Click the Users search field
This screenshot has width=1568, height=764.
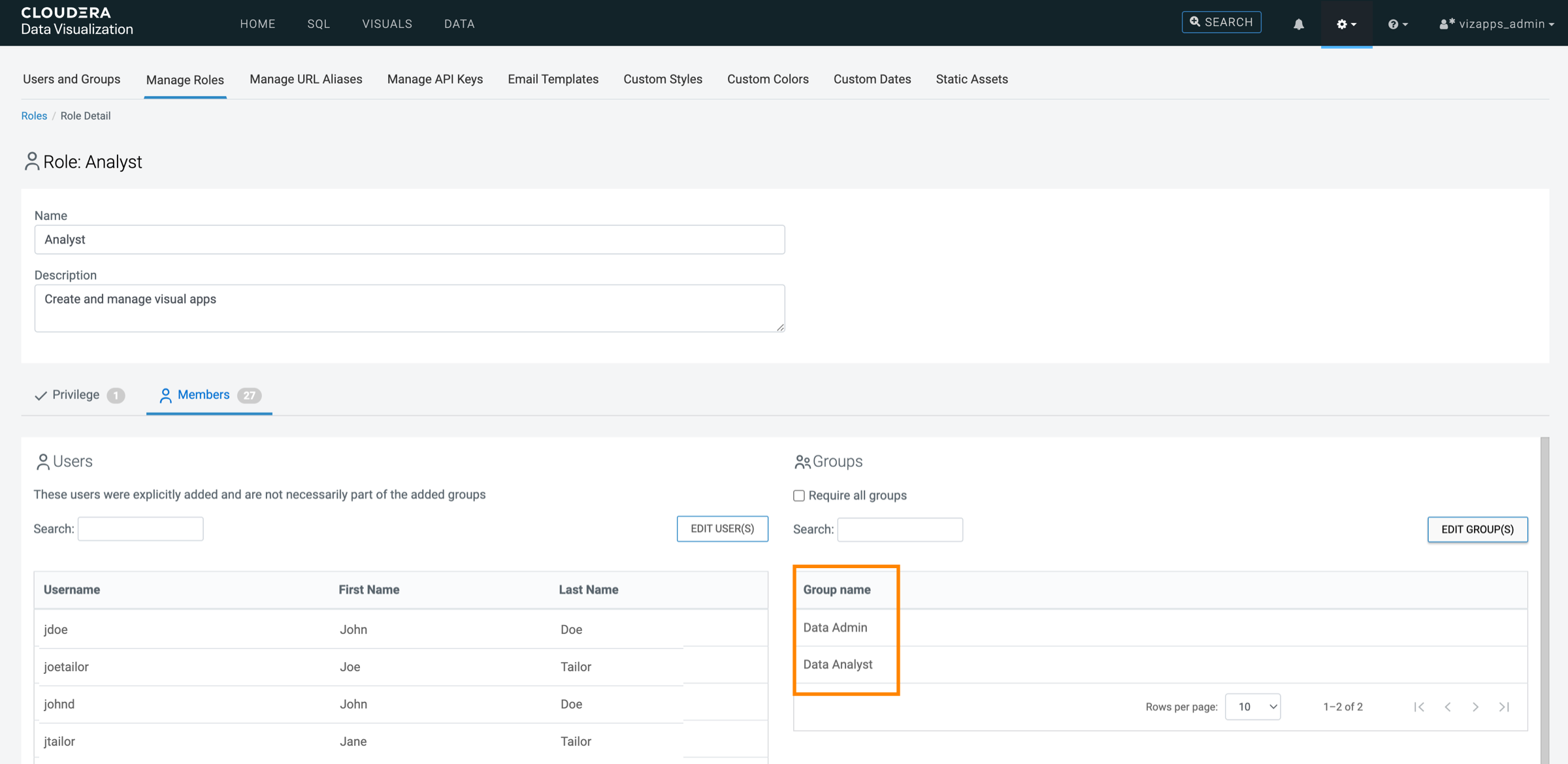(140, 528)
